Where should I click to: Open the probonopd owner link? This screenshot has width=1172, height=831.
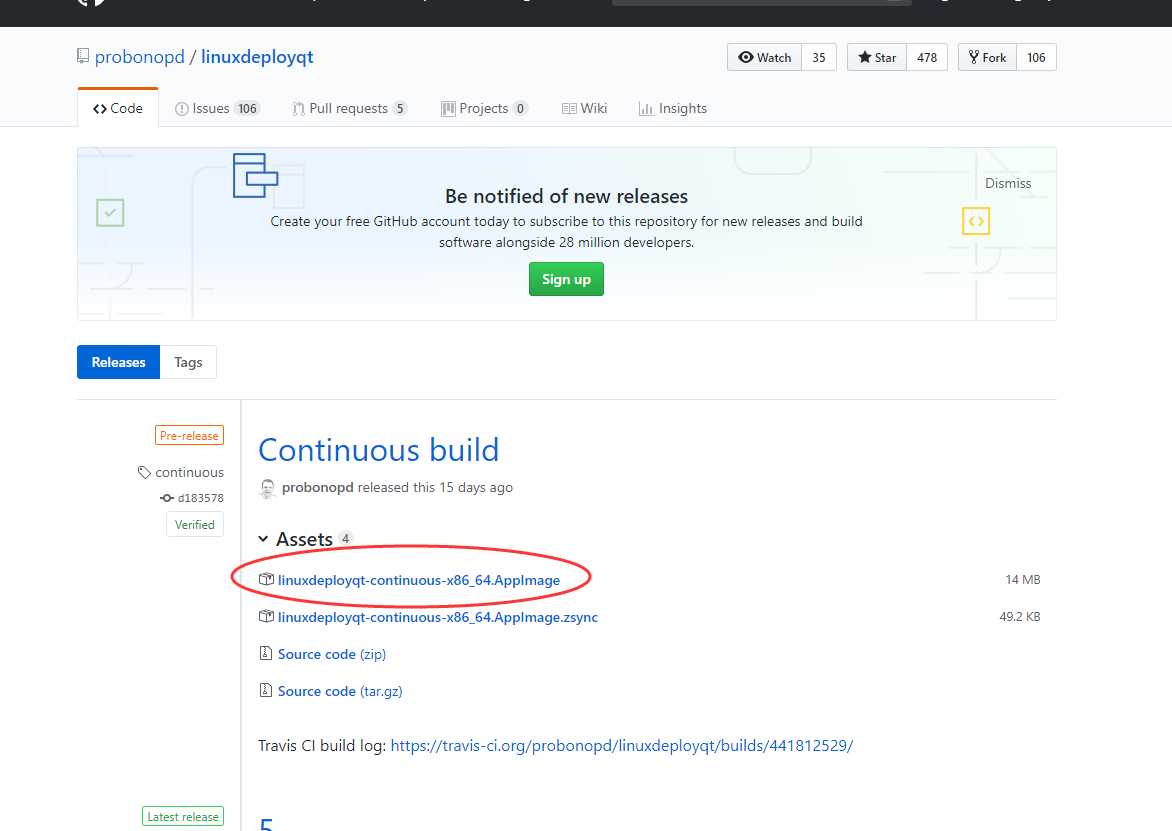(139, 57)
